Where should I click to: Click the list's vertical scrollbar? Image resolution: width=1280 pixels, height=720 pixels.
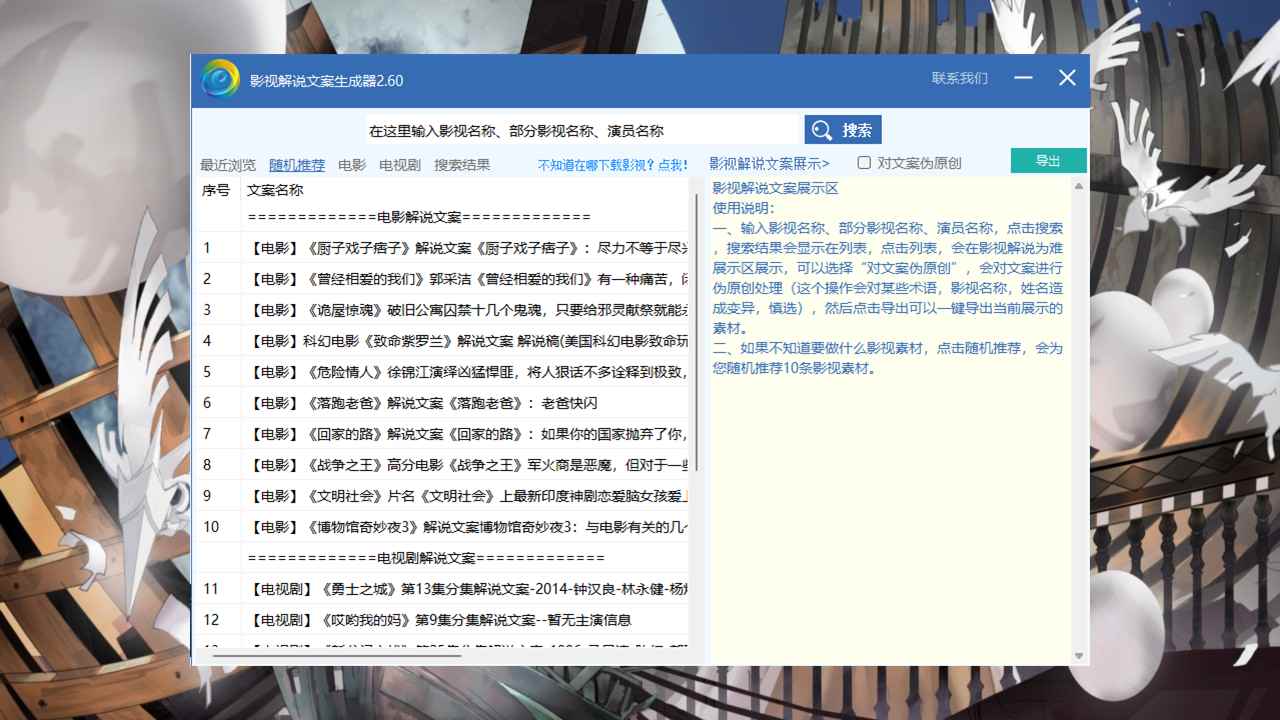pos(696,333)
